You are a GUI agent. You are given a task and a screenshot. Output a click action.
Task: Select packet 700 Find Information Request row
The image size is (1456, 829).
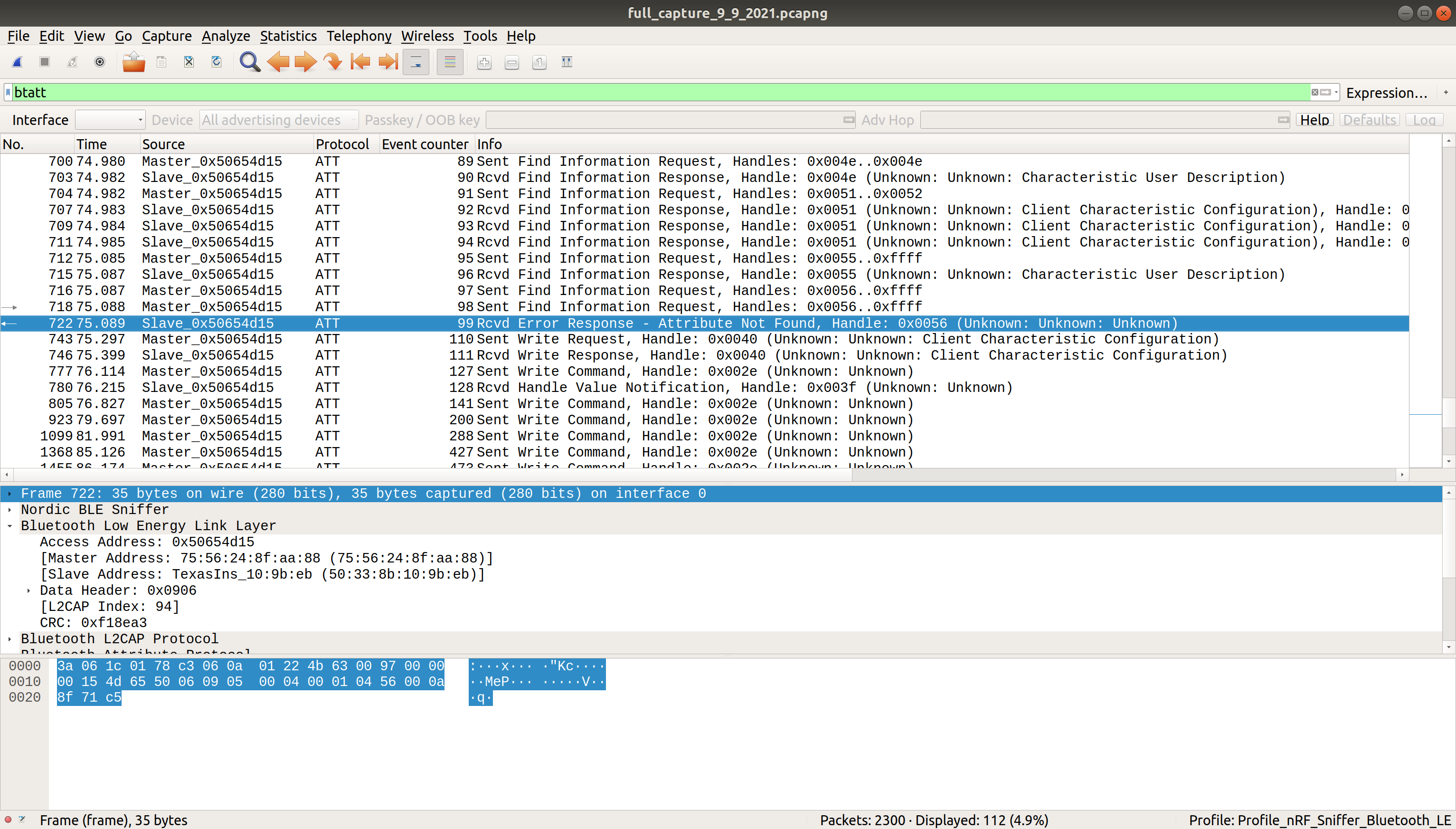(704, 162)
